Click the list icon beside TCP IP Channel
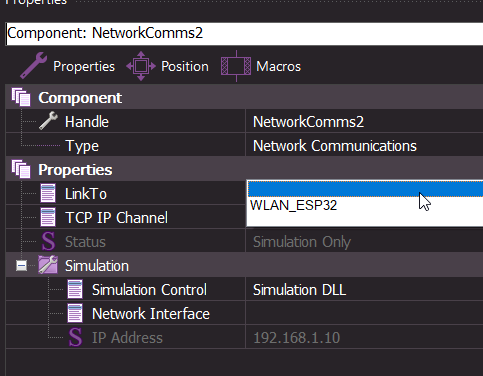 coord(48,217)
